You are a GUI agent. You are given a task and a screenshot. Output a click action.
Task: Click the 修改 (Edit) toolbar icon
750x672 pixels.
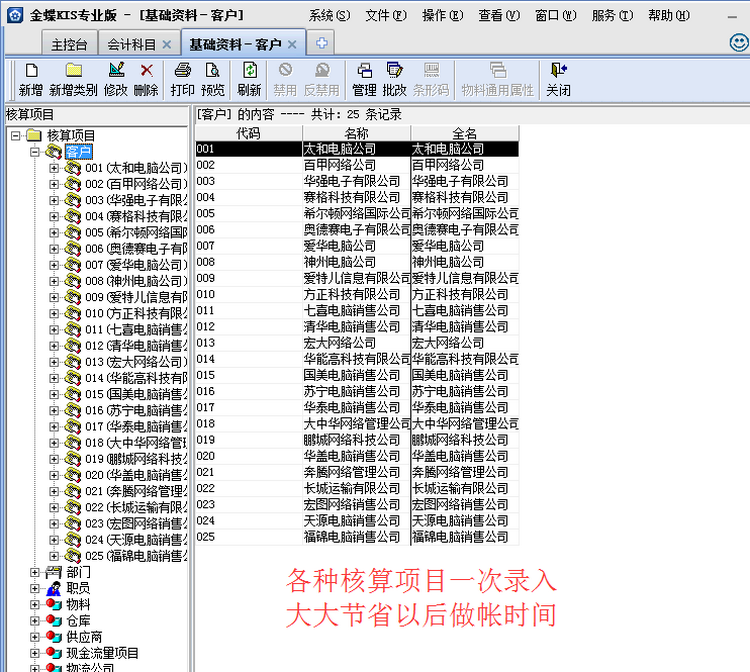tap(116, 78)
